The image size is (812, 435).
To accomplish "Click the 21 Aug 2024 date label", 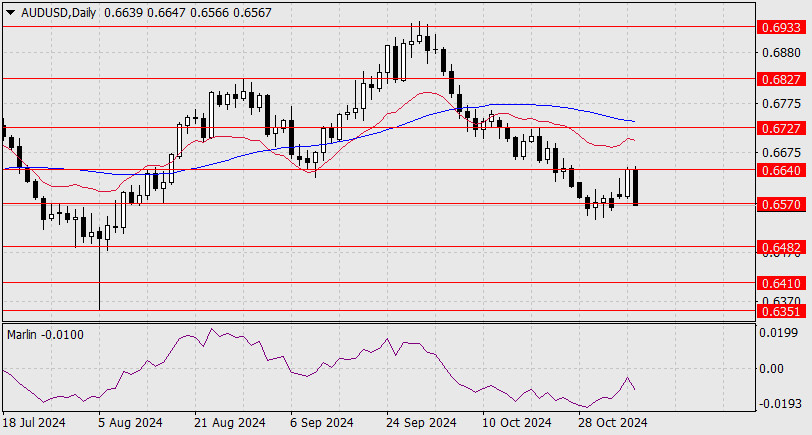I will coord(230,423).
